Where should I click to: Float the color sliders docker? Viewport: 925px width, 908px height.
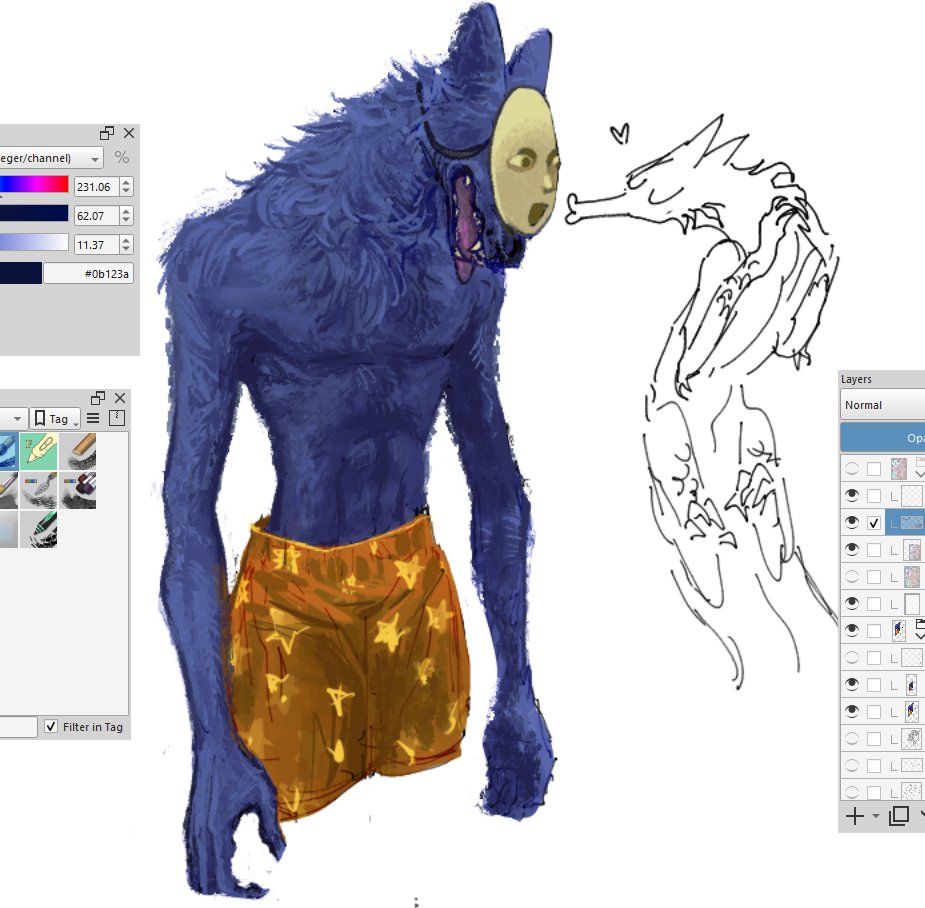[107, 133]
